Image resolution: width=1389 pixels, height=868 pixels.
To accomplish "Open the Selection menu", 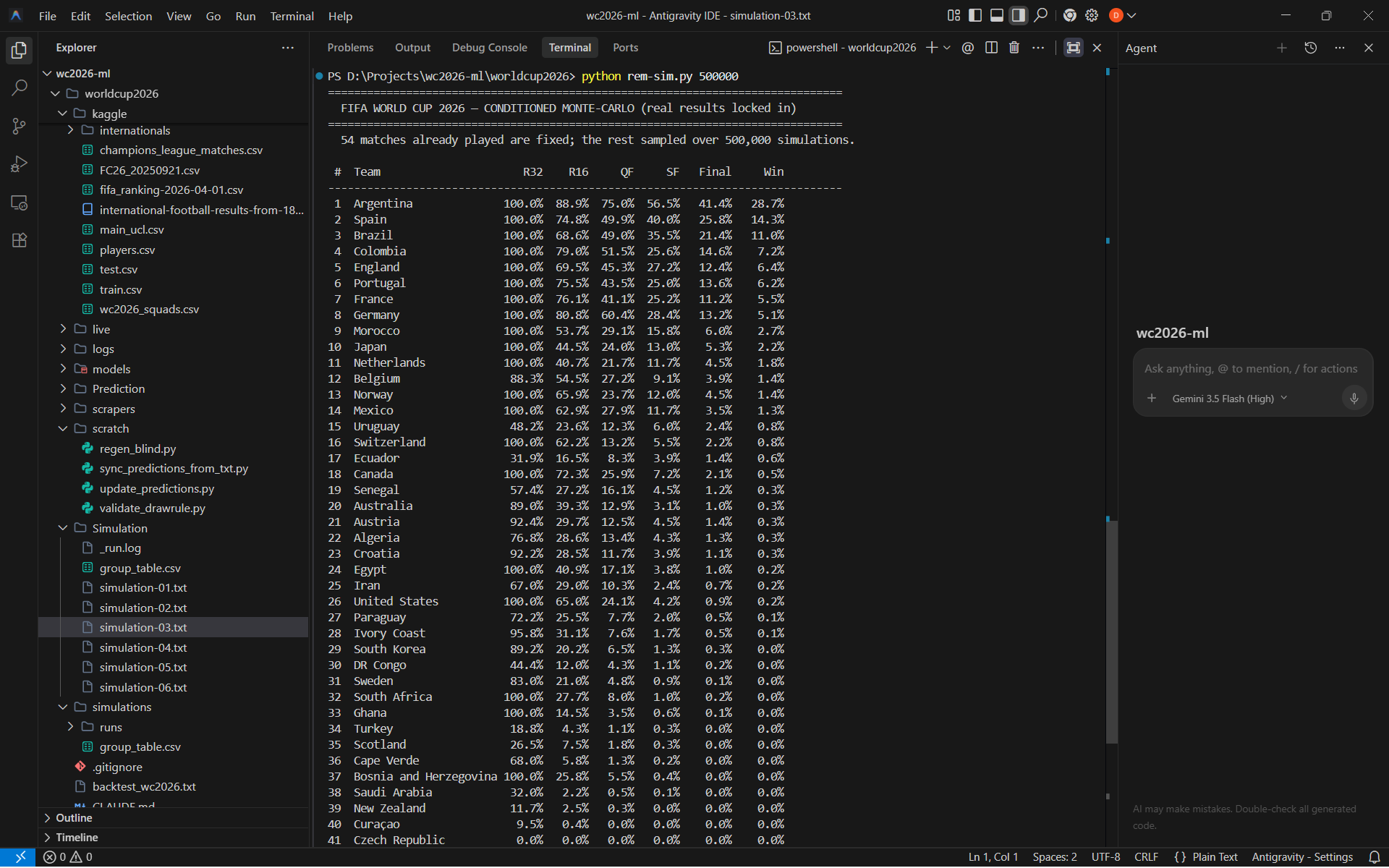I will click(128, 16).
